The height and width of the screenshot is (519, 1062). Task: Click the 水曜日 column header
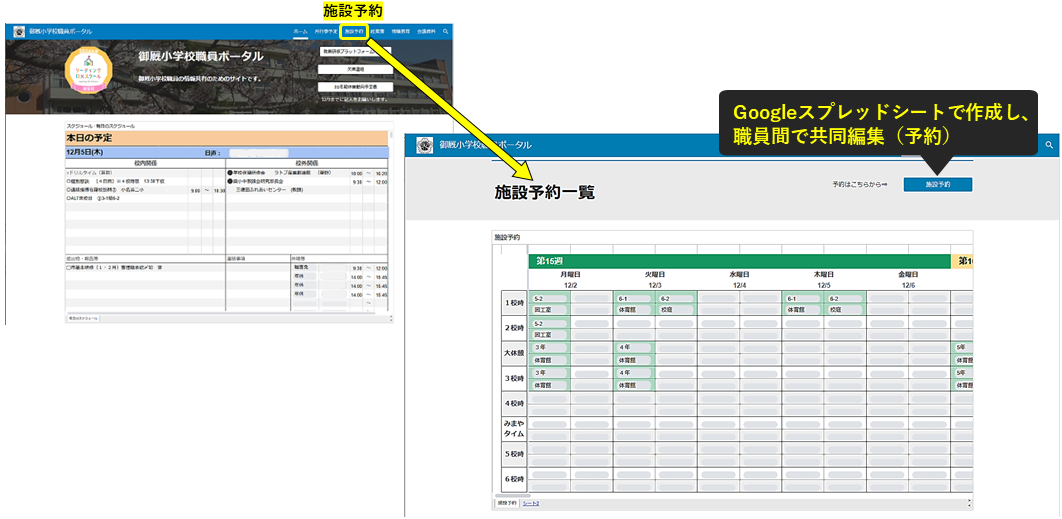(739, 275)
